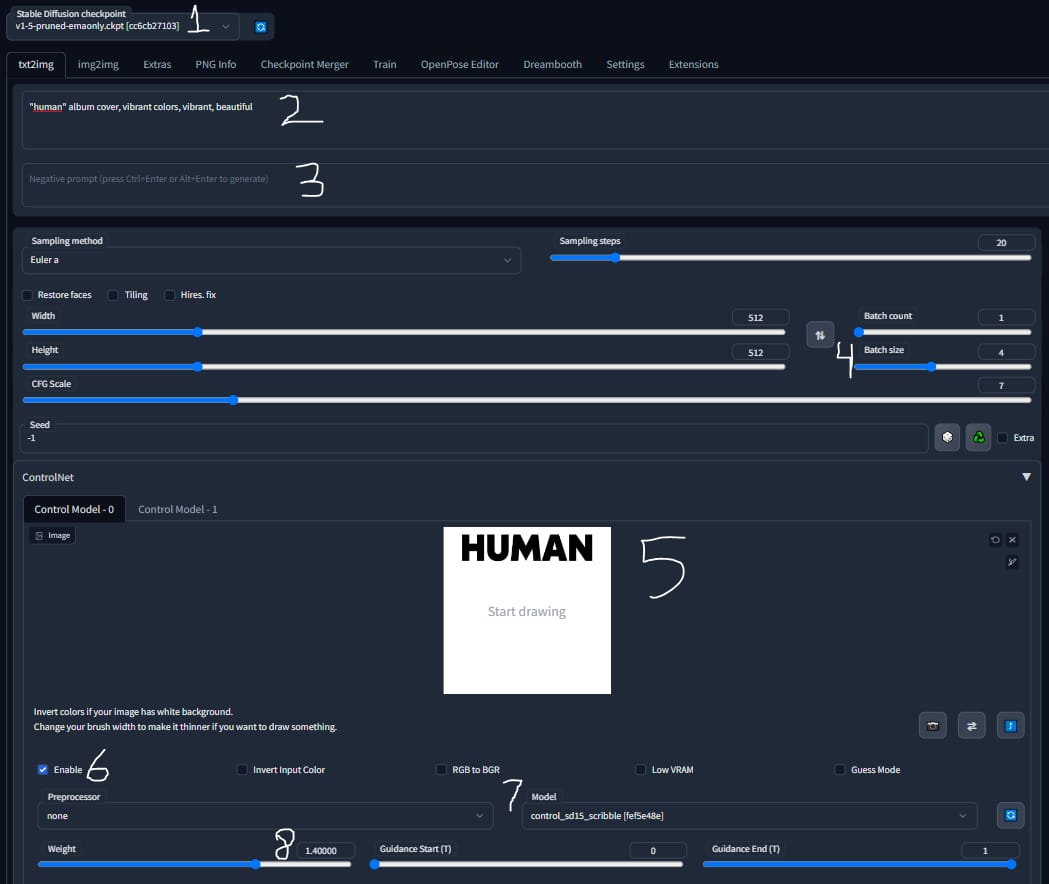Click the Guidance Start value box
This screenshot has height=884, width=1049.
[658, 851]
